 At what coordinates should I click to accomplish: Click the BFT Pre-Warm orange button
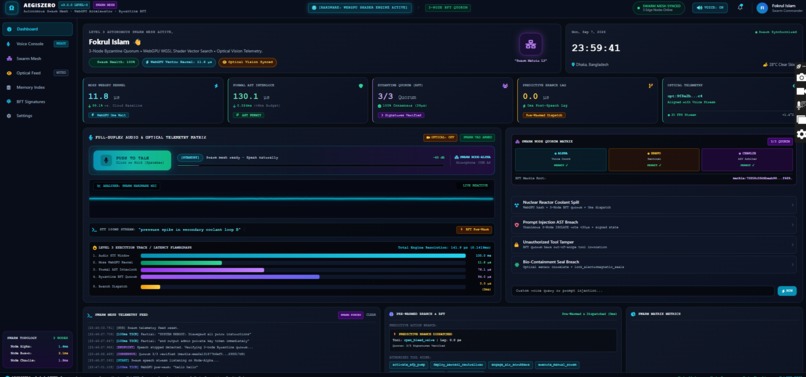[x=474, y=230]
